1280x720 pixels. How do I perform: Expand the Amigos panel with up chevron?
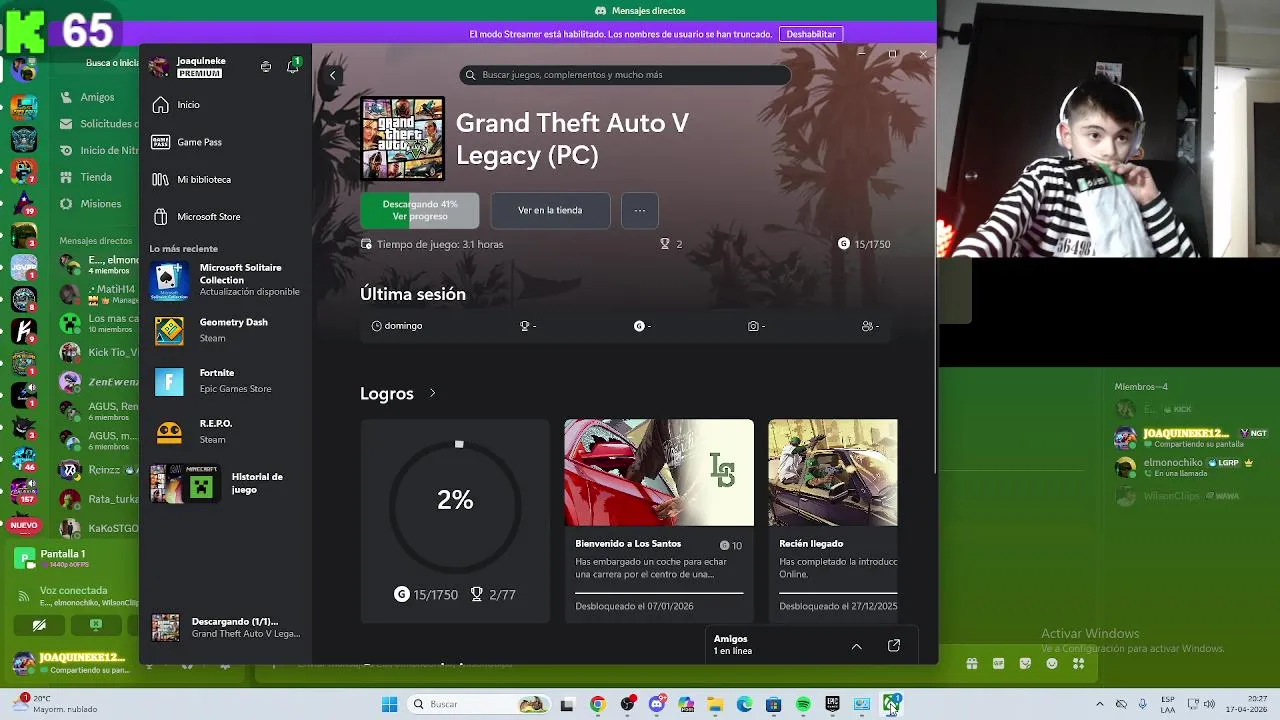[x=857, y=646]
